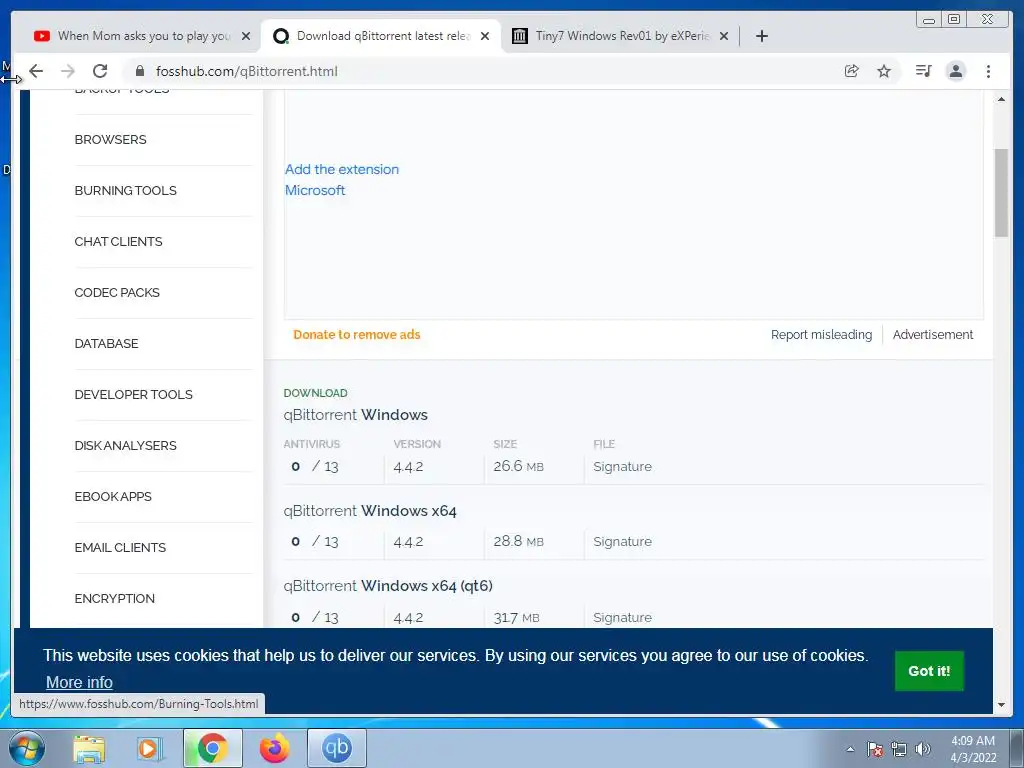The image size is (1024, 768).
Task: Open the Chrome three-dot menu
Action: 988,71
